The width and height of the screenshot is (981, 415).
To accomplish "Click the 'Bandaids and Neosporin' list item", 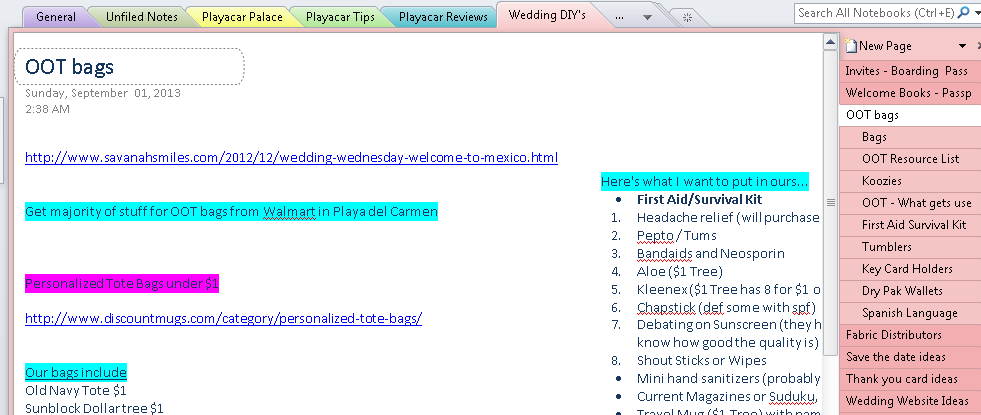I will click(710, 254).
